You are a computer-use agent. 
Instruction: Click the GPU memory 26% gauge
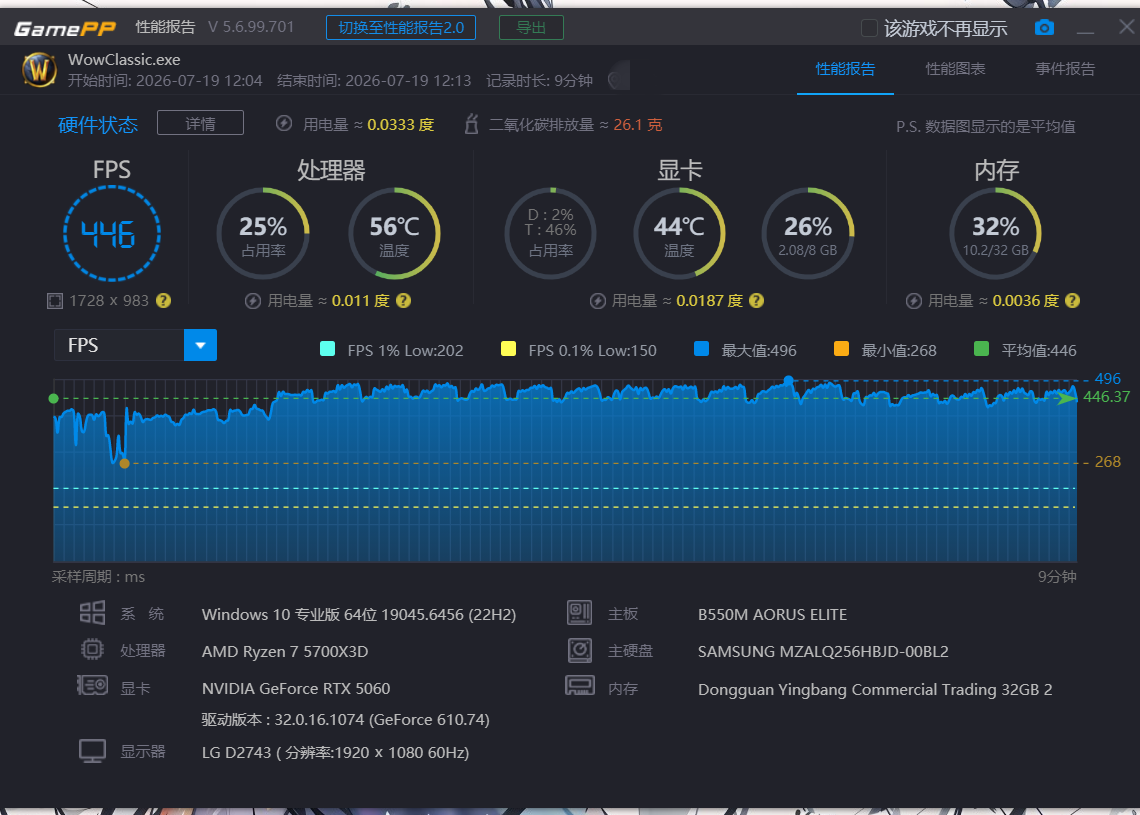808,233
